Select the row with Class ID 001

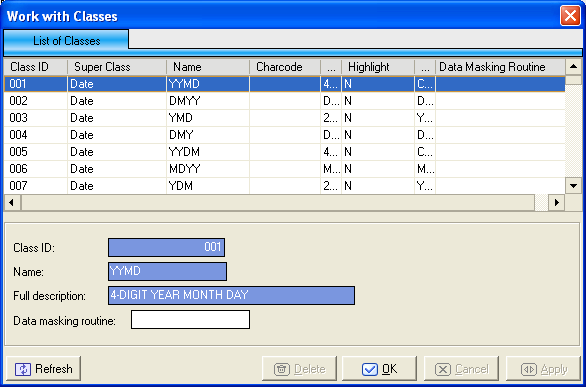[x=284, y=84]
